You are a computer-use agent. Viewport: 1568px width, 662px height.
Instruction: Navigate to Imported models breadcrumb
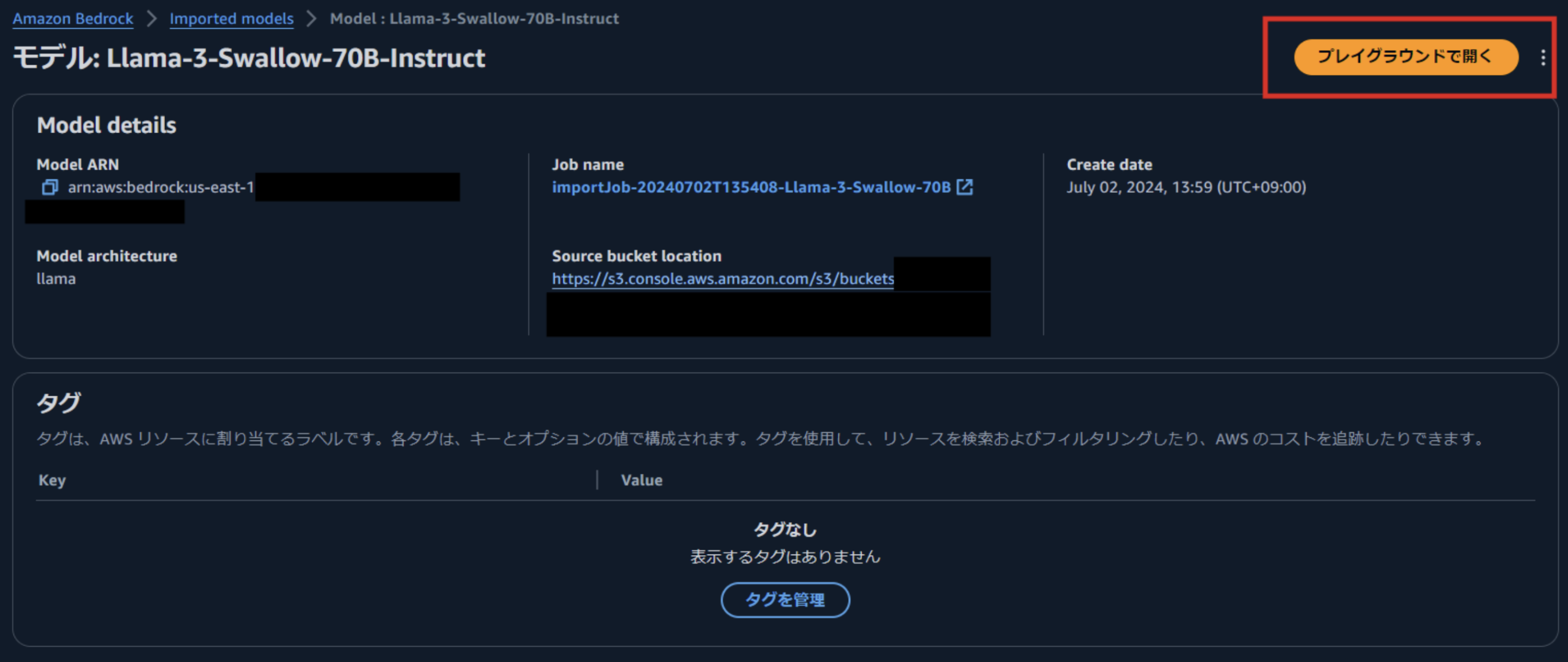click(x=232, y=19)
